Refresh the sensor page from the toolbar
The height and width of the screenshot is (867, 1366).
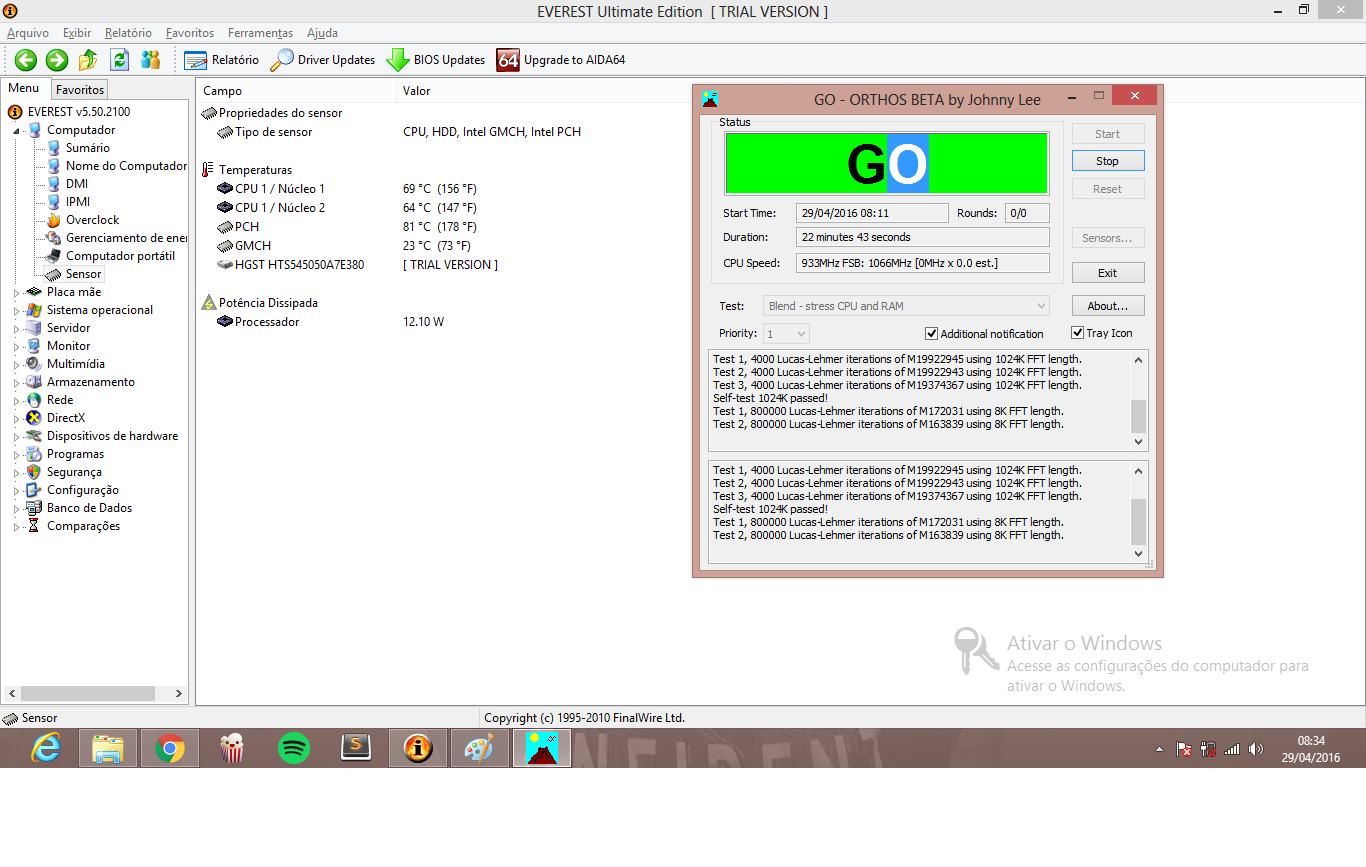click(x=119, y=60)
